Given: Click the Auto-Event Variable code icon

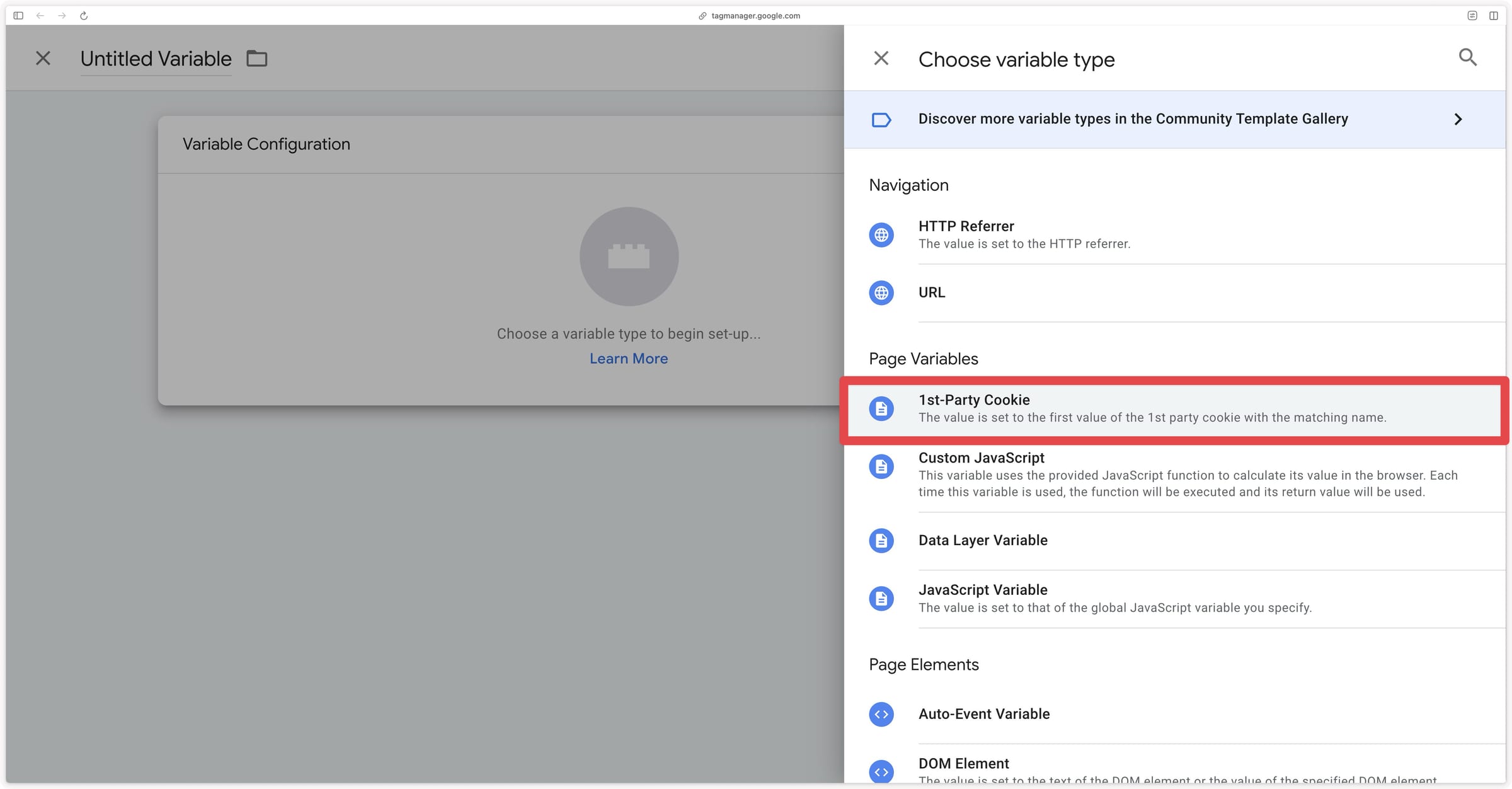Looking at the screenshot, I should 881,715.
